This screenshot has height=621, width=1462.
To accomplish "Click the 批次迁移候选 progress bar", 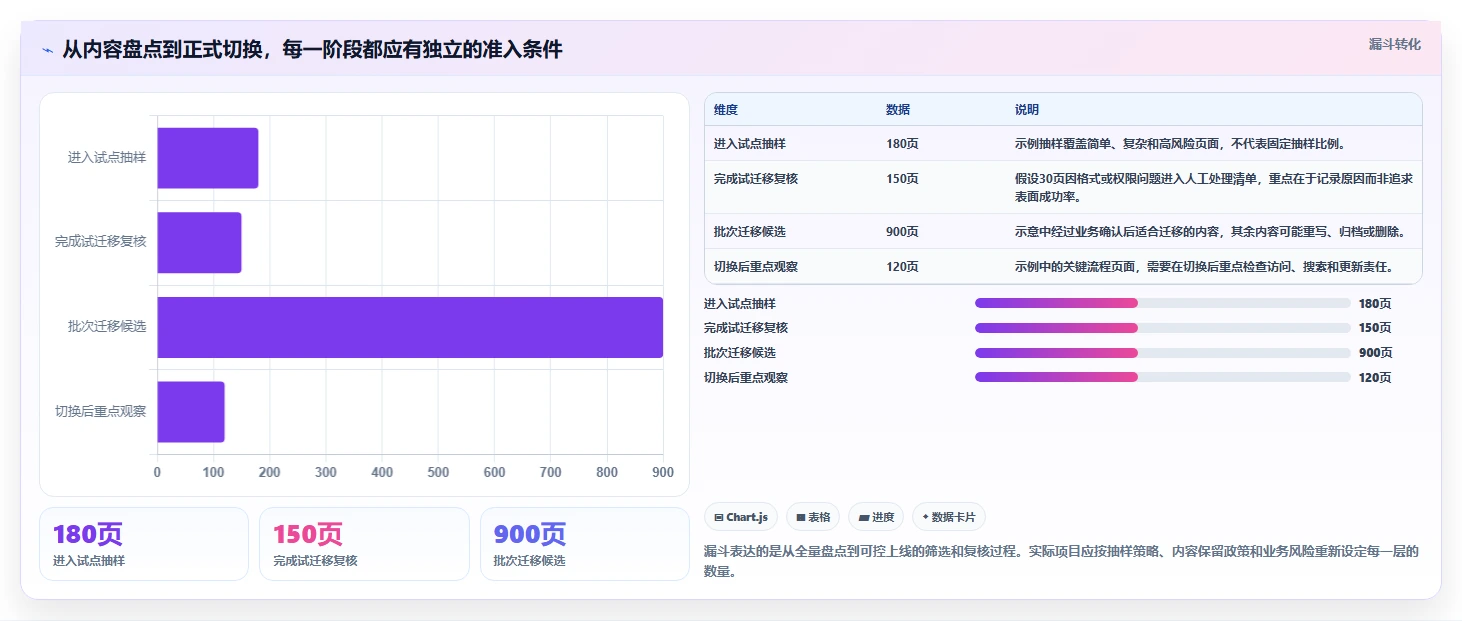I will click(1162, 353).
